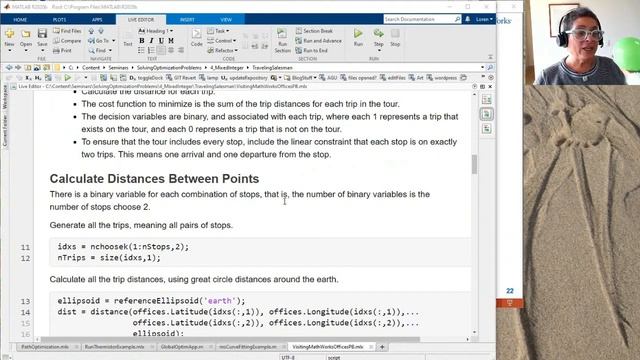Viewport: 640px width, 360px height.
Task: Center-align the text
Action: click(x=171, y=50)
